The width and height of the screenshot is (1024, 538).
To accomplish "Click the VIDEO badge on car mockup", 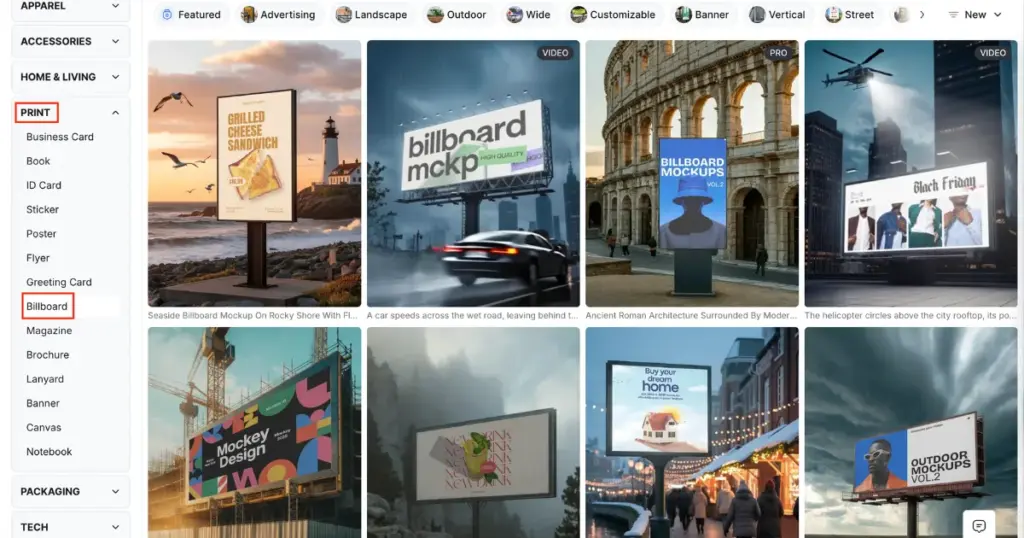I will coord(555,53).
